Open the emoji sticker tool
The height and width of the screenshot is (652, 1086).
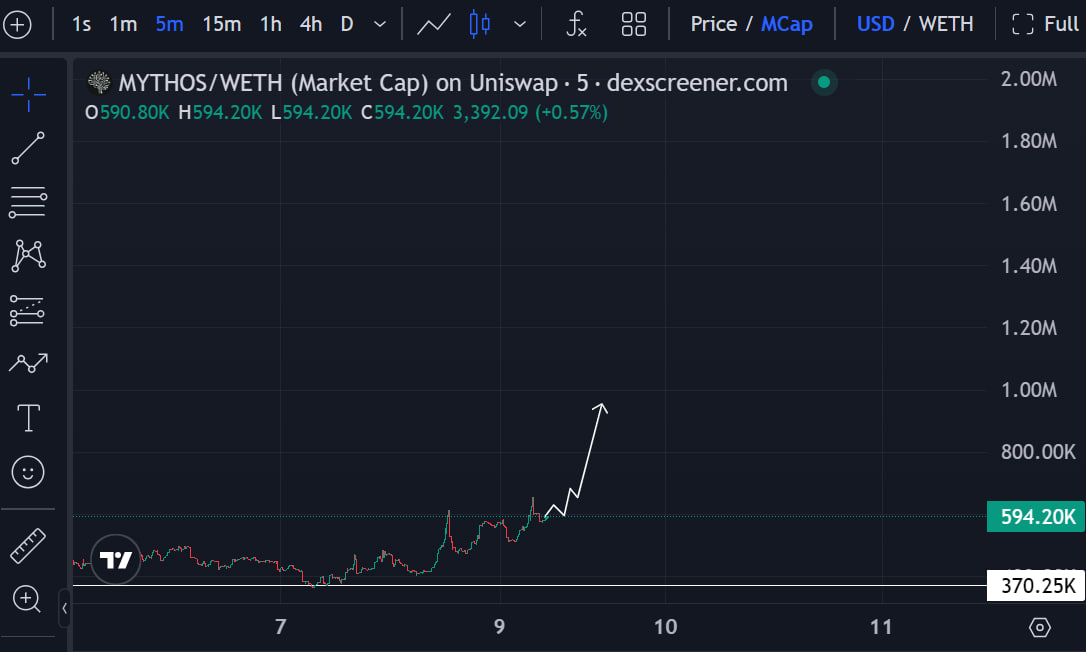(x=28, y=473)
